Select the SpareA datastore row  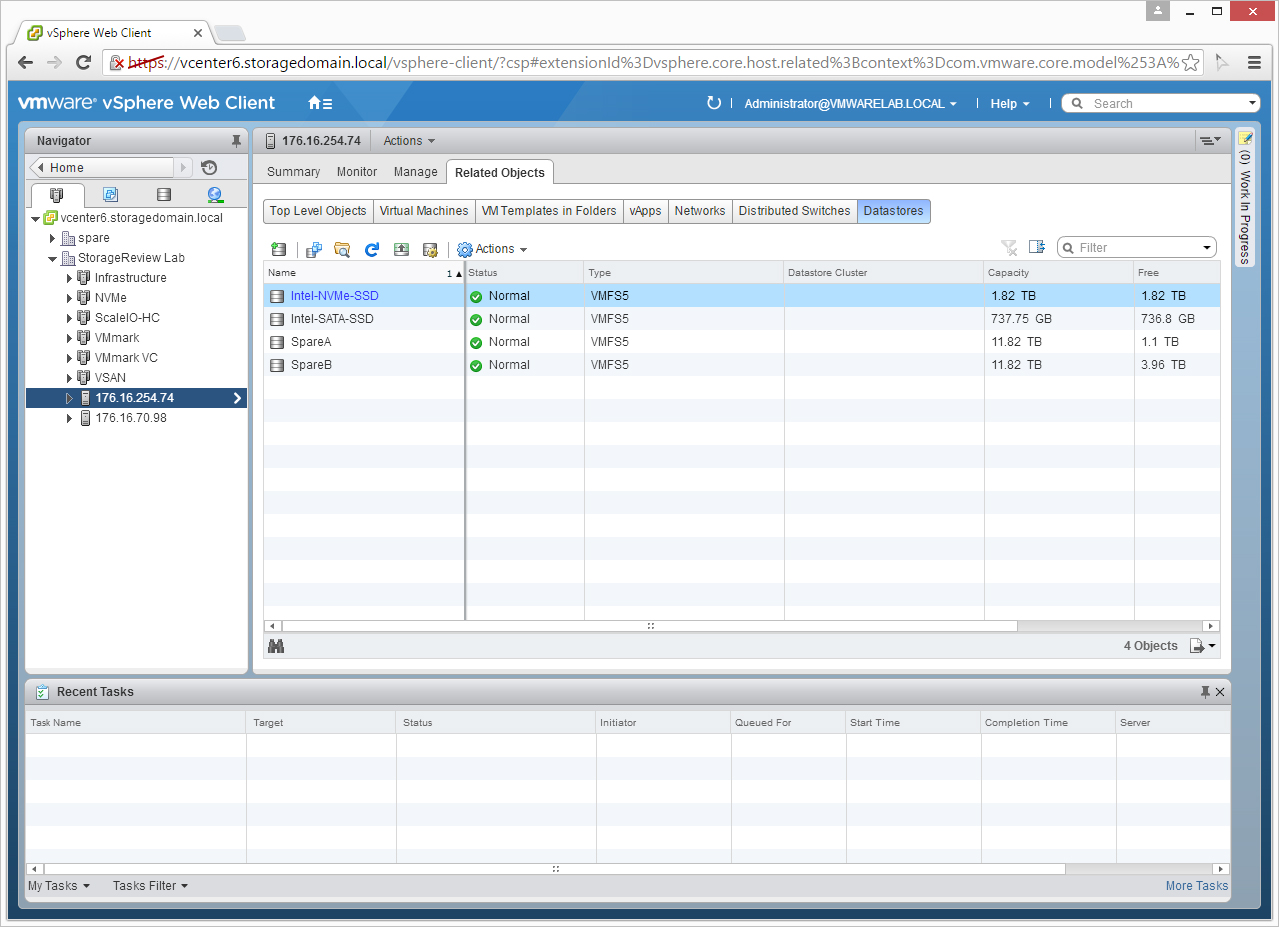(741, 342)
